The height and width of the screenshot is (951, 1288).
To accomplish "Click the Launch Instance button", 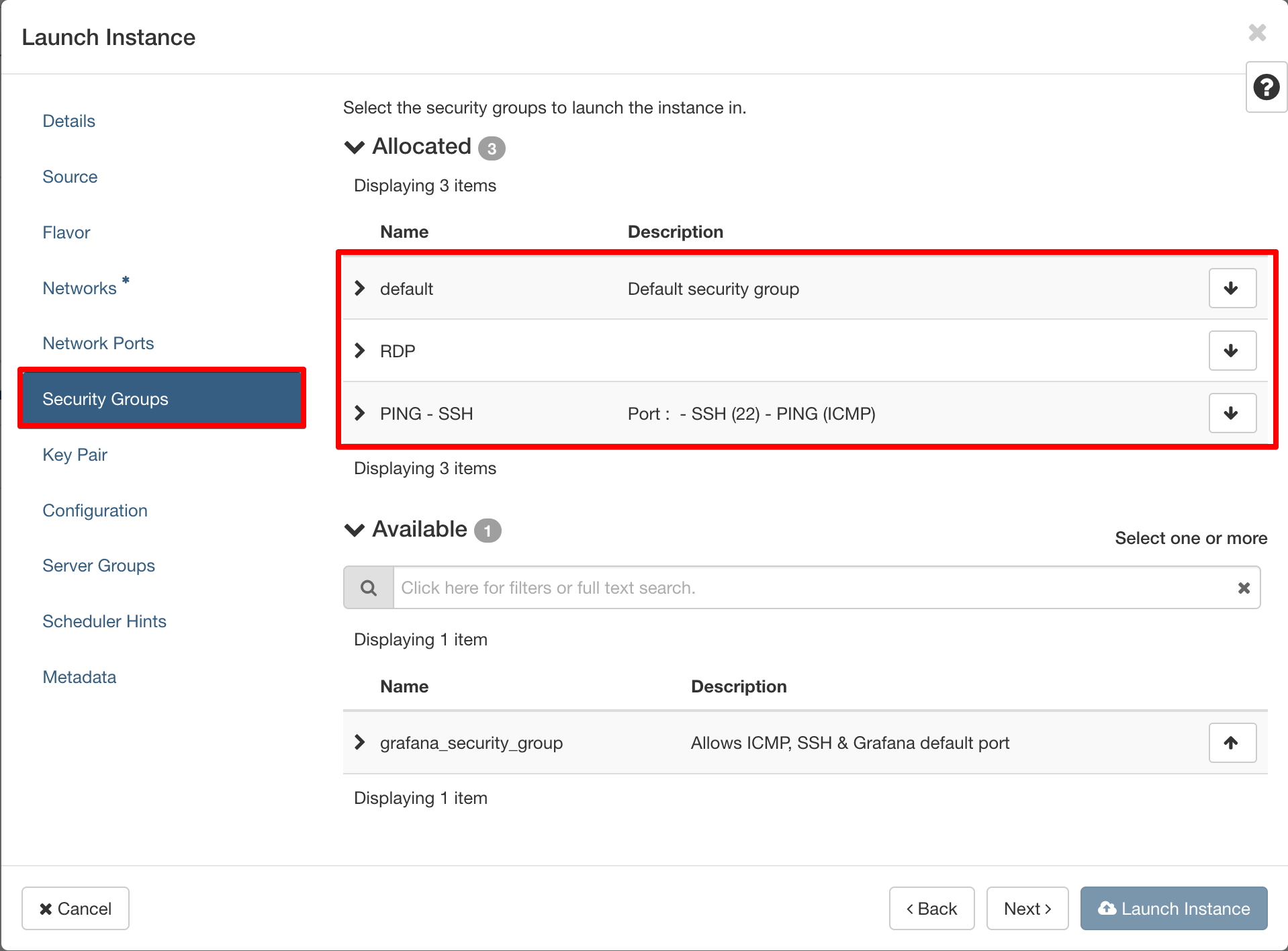I will pos(1173,909).
